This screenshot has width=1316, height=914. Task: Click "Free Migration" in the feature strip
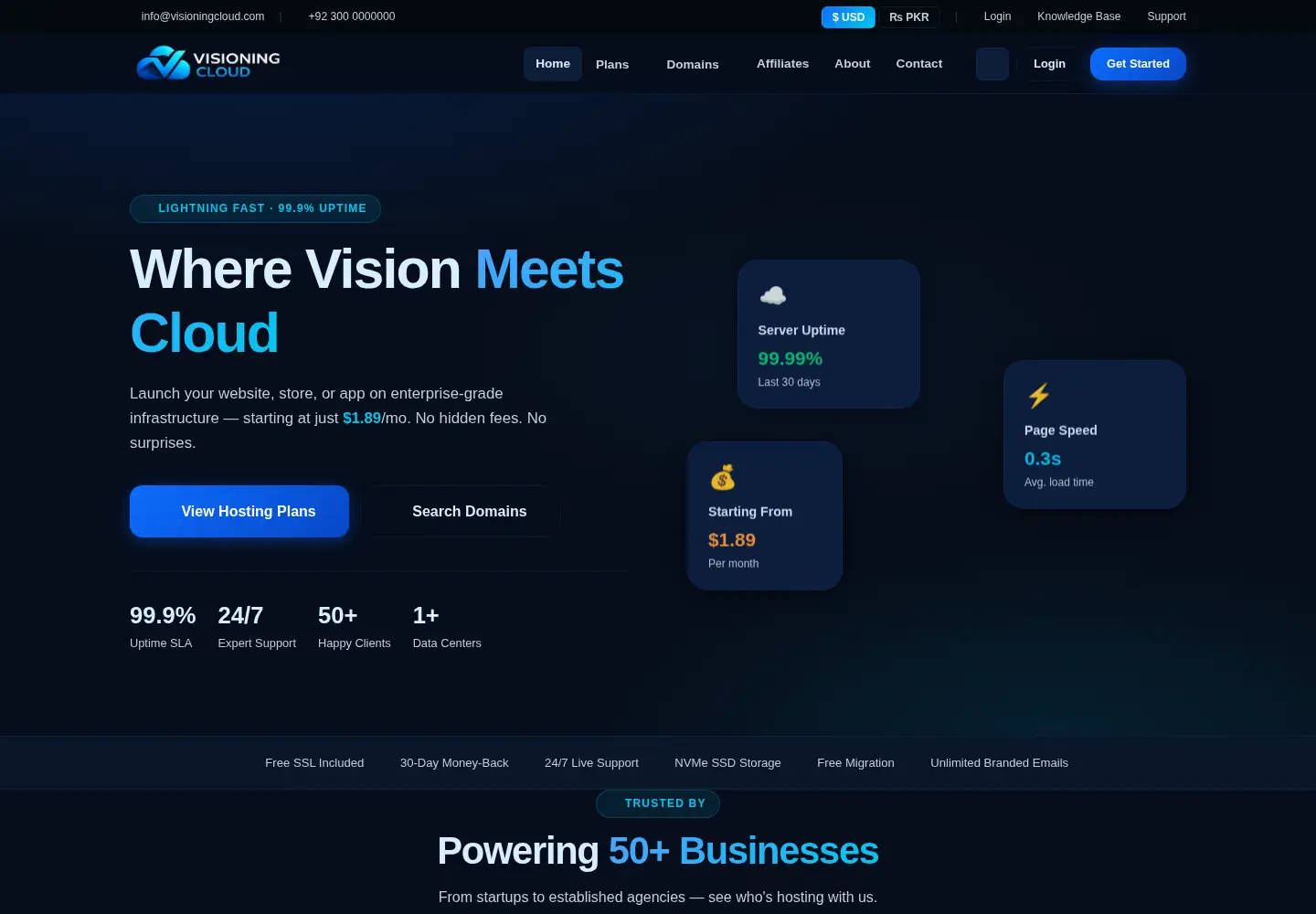click(855, 763)
